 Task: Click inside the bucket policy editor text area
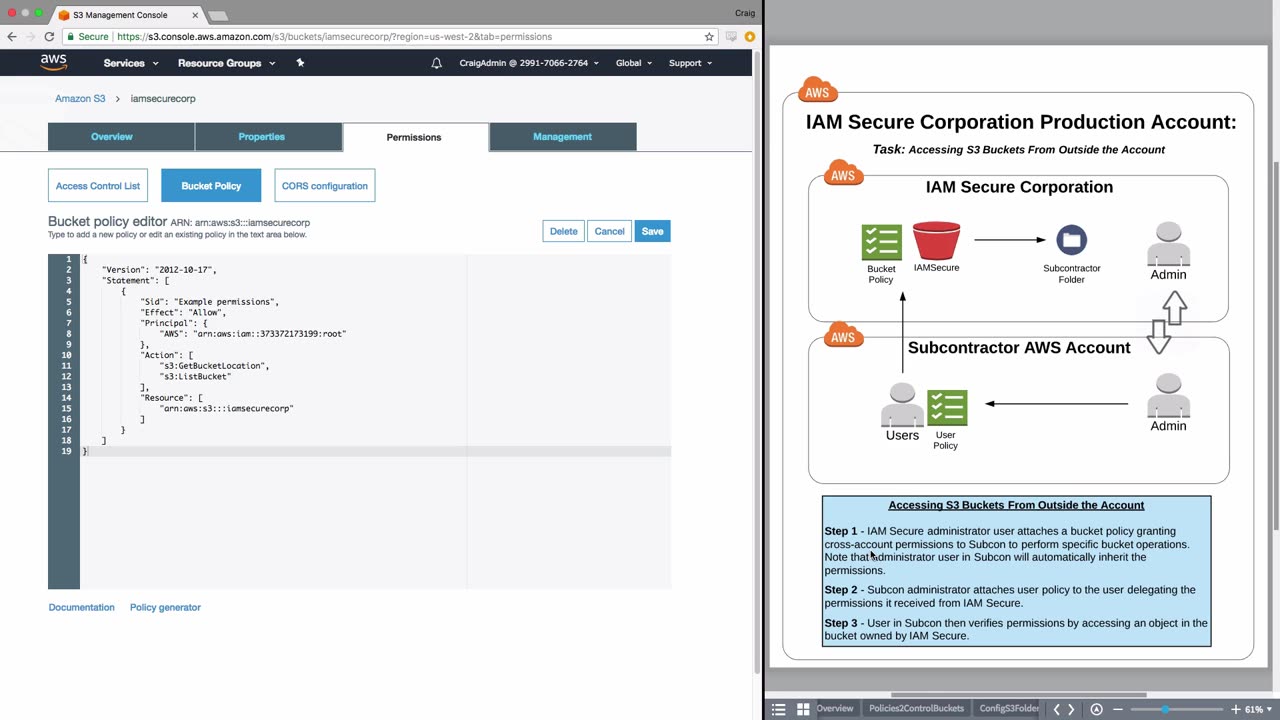375,421
